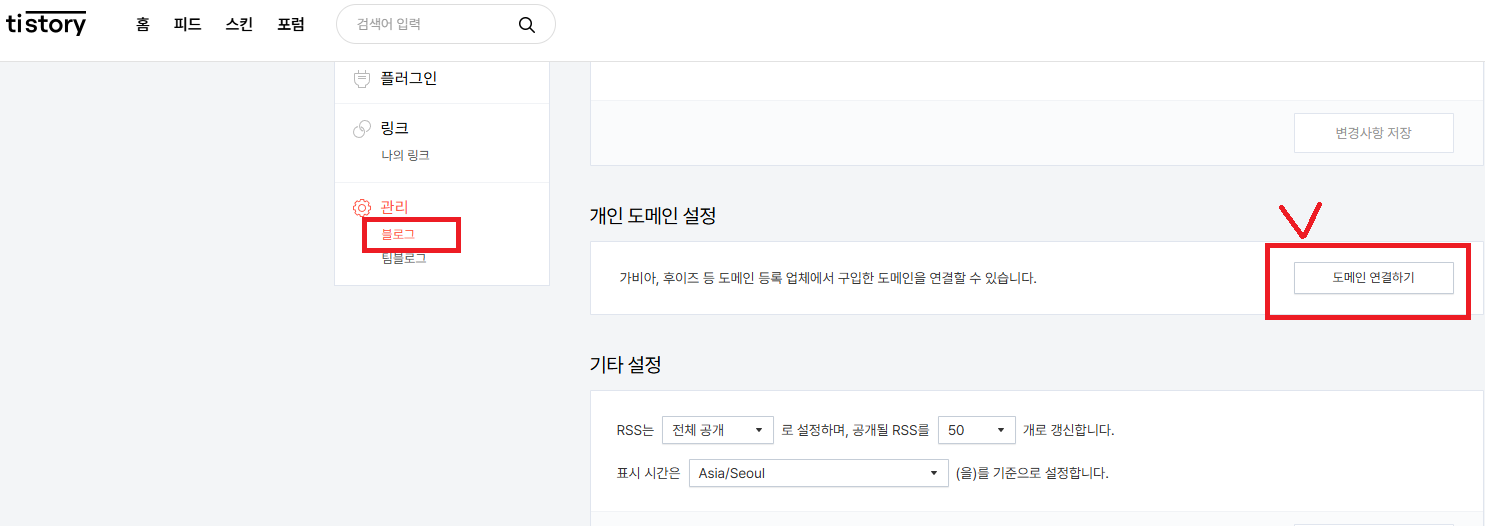Open the 스킨 menu
Viewport: 1485px width, 526px height.
(239, 25)
